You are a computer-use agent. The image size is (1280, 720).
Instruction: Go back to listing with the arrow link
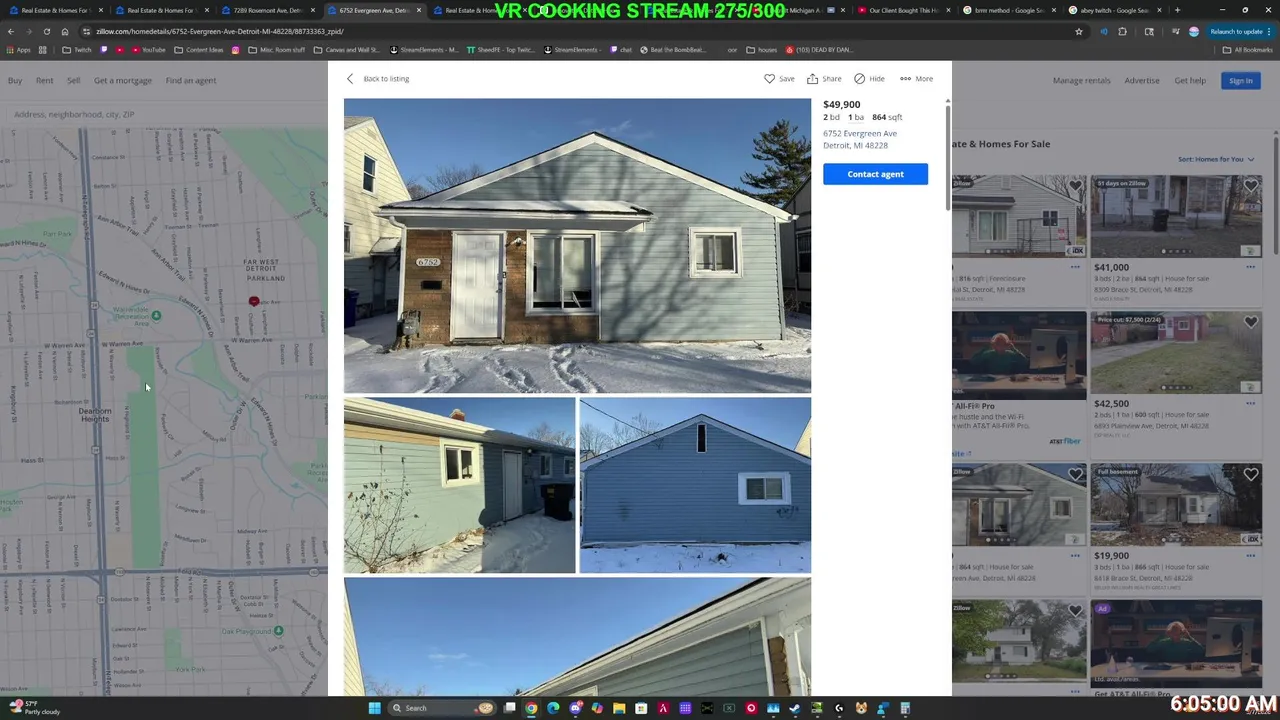pyautogui.click(x=378, y=78)
